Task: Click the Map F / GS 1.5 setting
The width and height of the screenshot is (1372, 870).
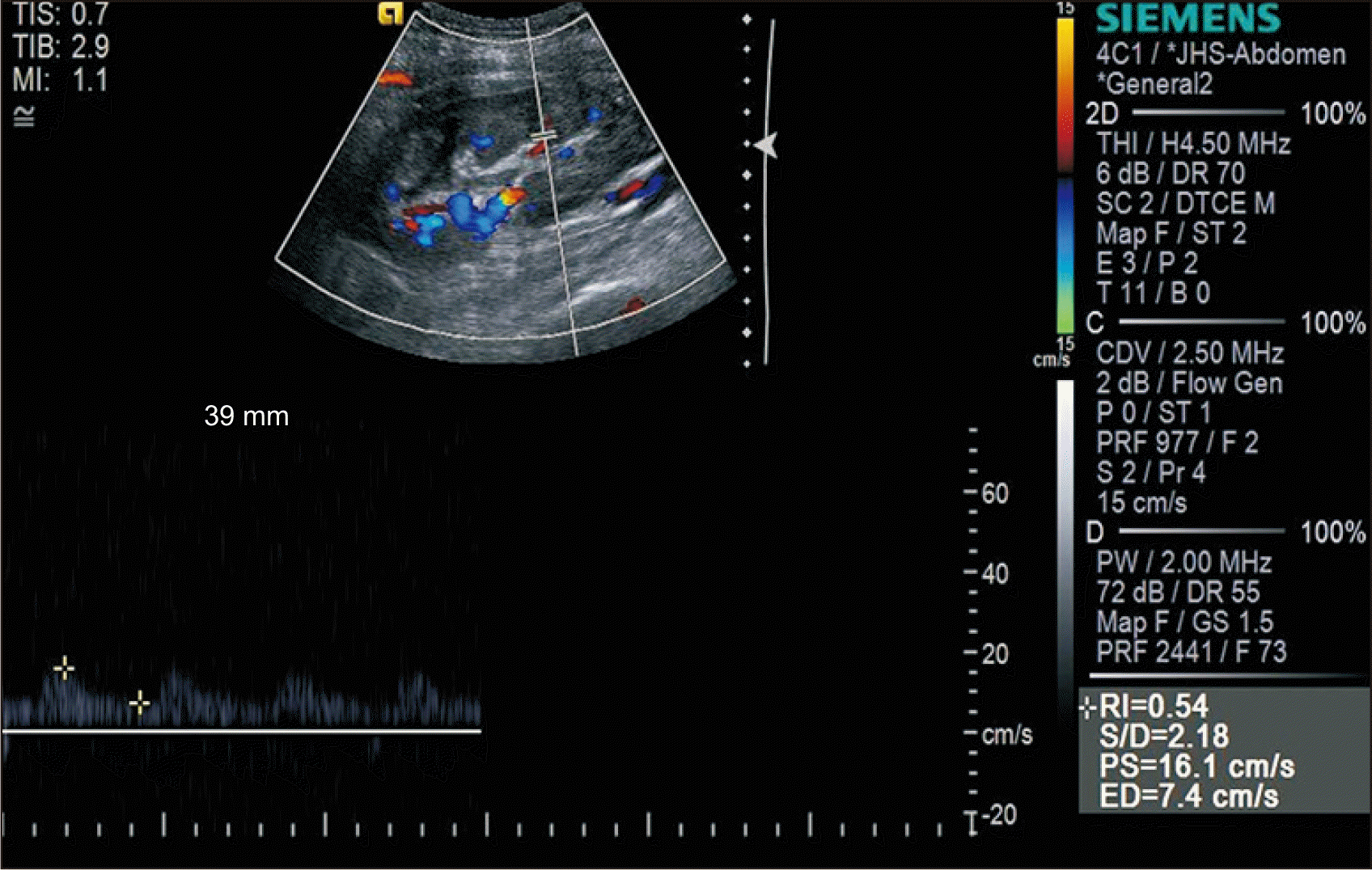Action: (x=1185, y=622)
